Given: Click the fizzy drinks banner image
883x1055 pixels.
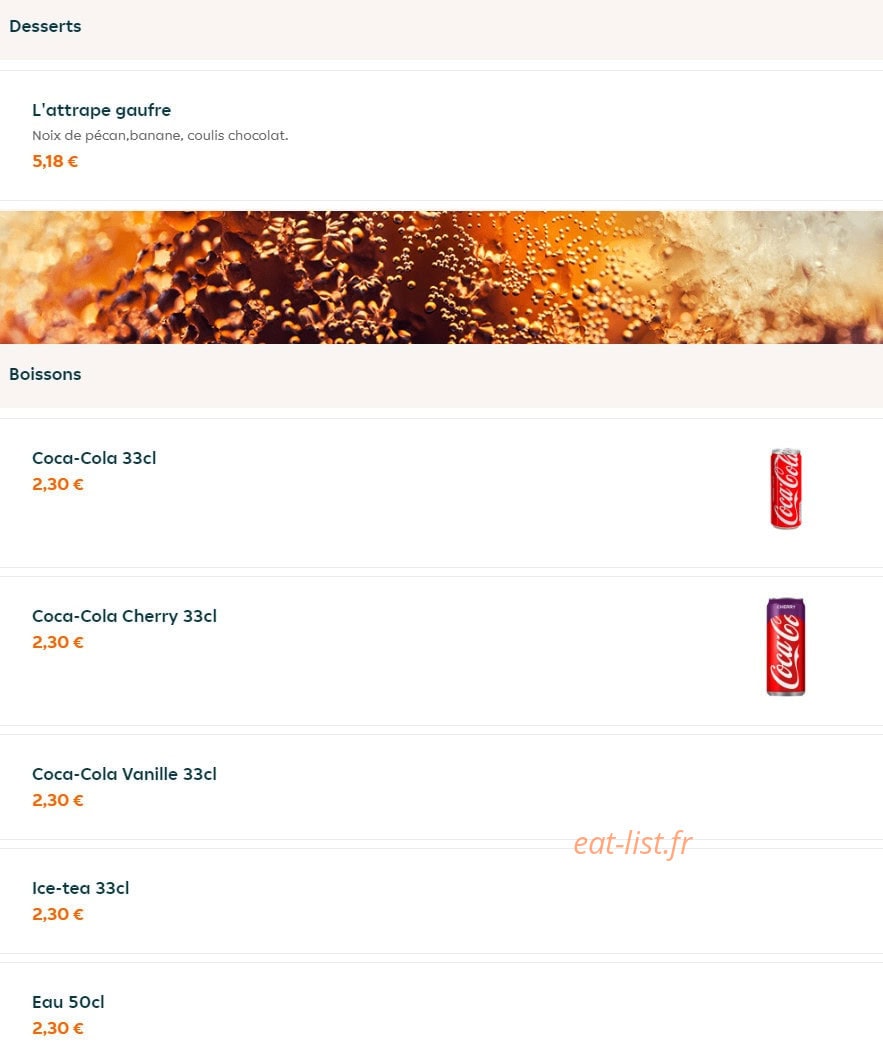Looking at the screenshot, I should coord(442,277).
